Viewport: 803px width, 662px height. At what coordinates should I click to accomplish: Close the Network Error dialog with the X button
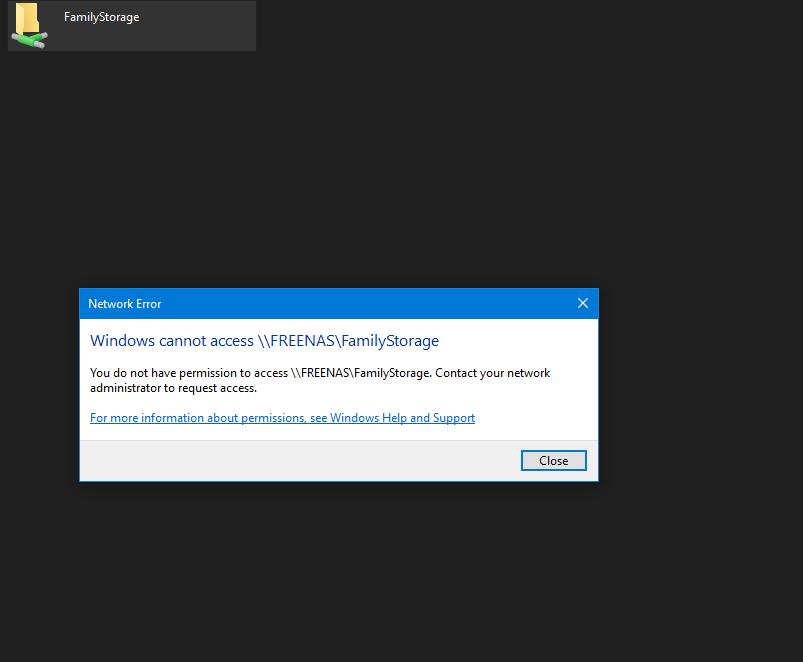click(x=583, y=303)
